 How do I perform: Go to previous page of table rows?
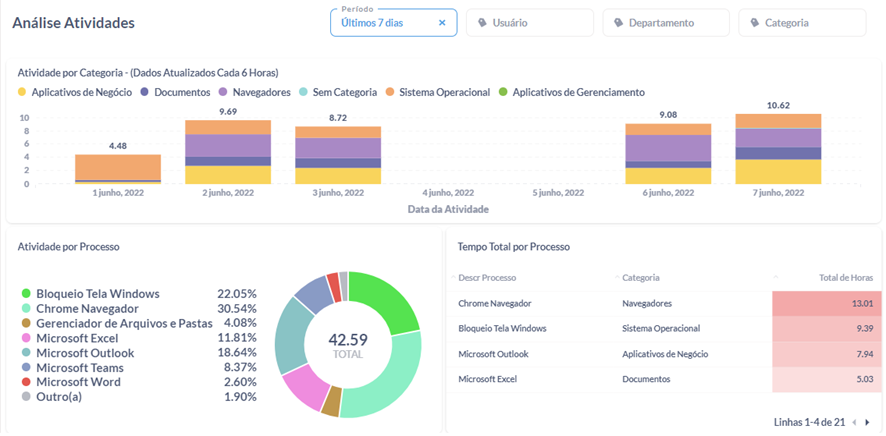pos(853,422)
